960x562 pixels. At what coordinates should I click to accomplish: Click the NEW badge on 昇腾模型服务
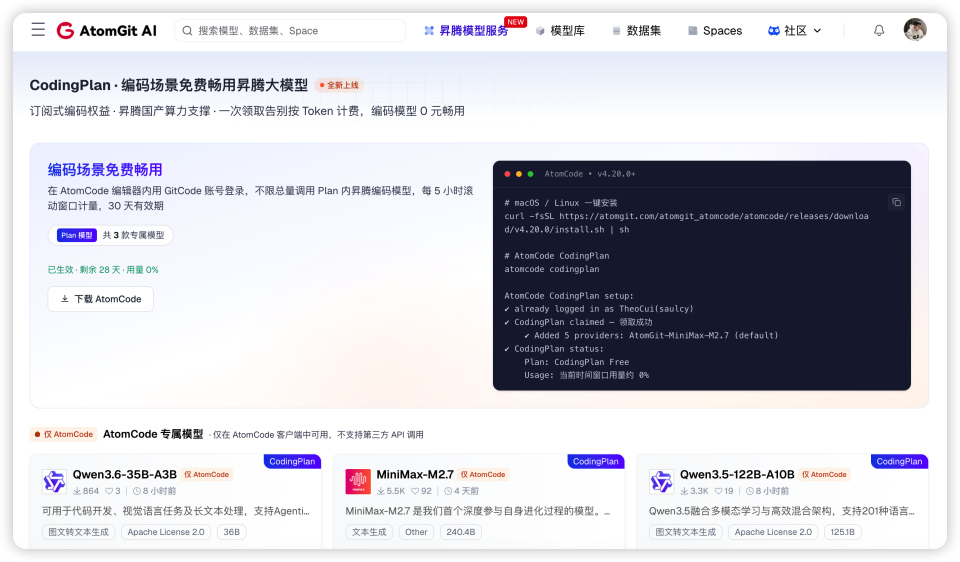(x=516, y=22)
